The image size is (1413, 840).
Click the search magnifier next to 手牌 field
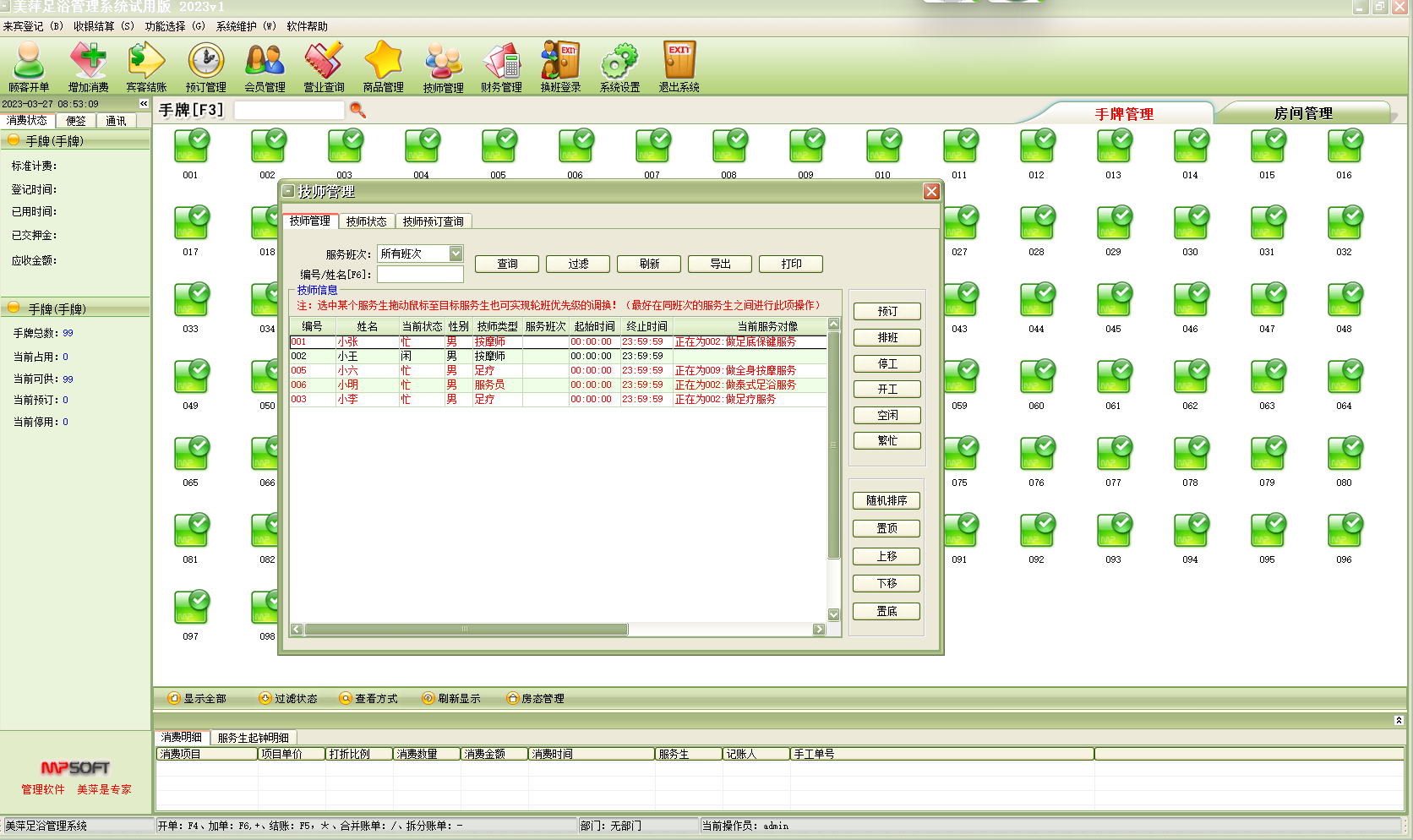point(357,110)
